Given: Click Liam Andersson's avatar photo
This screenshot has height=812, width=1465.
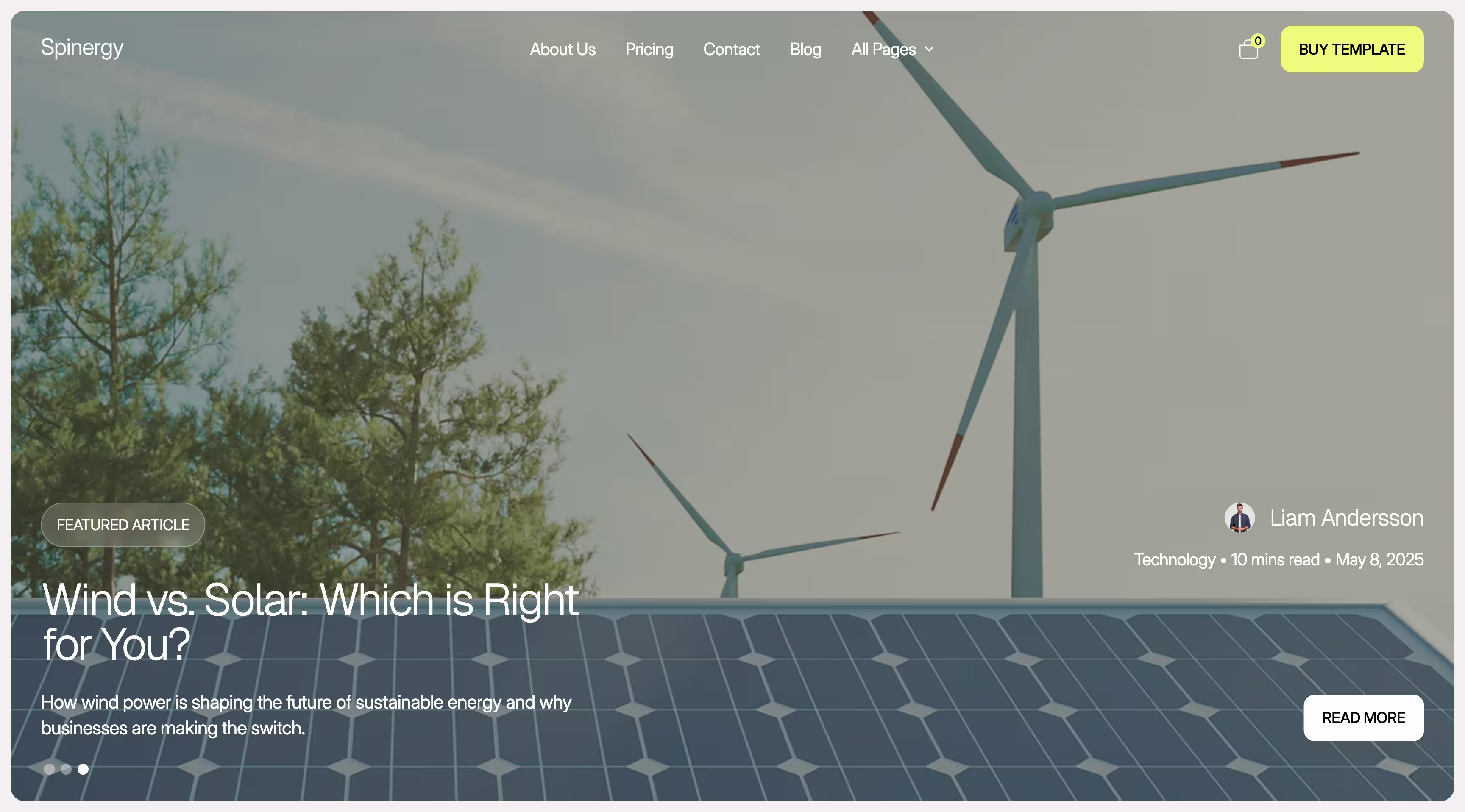Looking at the screenshot, I should (x=1239, y=517).
